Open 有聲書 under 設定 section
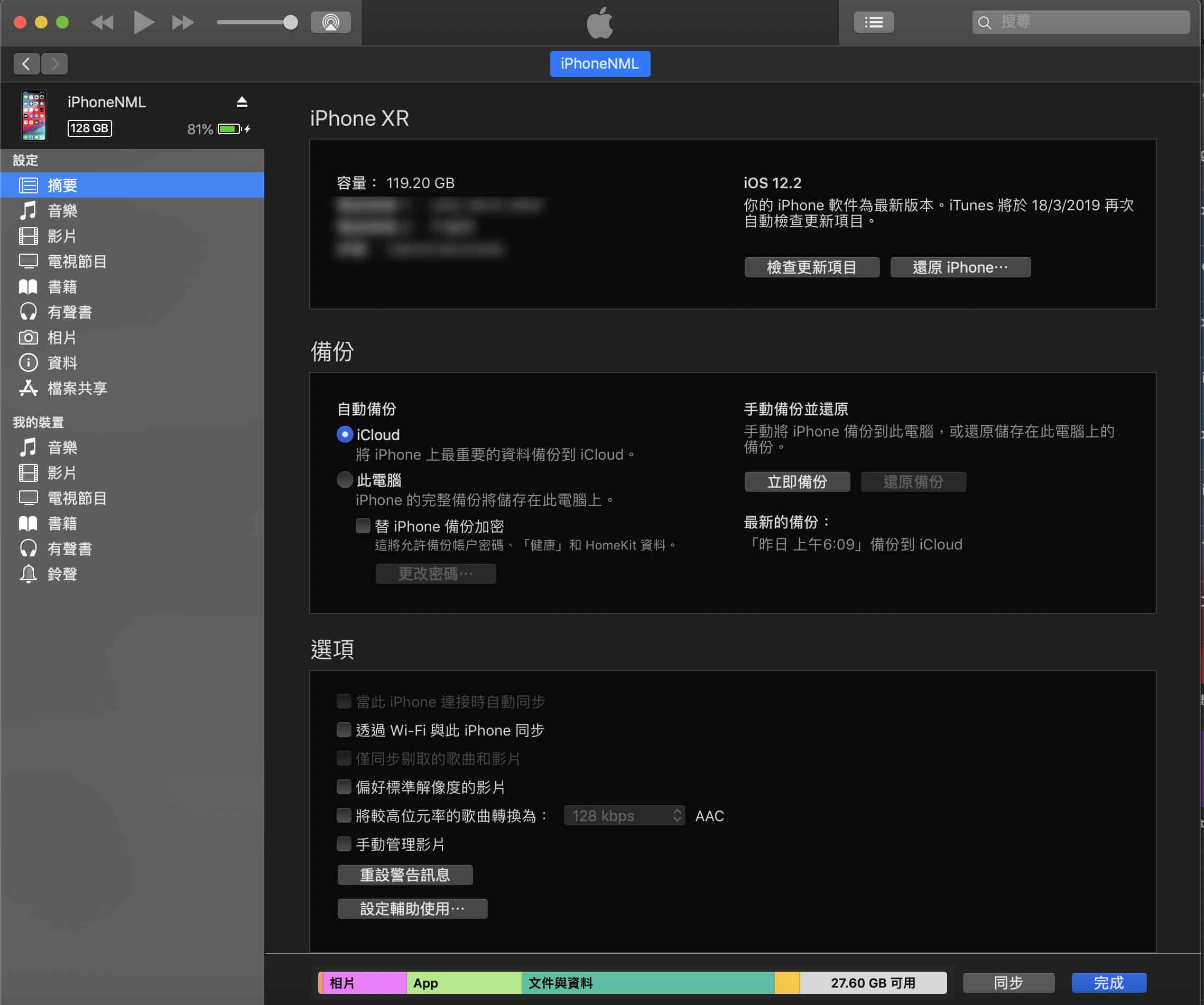1204x1005 pixels. click(132, 312)
